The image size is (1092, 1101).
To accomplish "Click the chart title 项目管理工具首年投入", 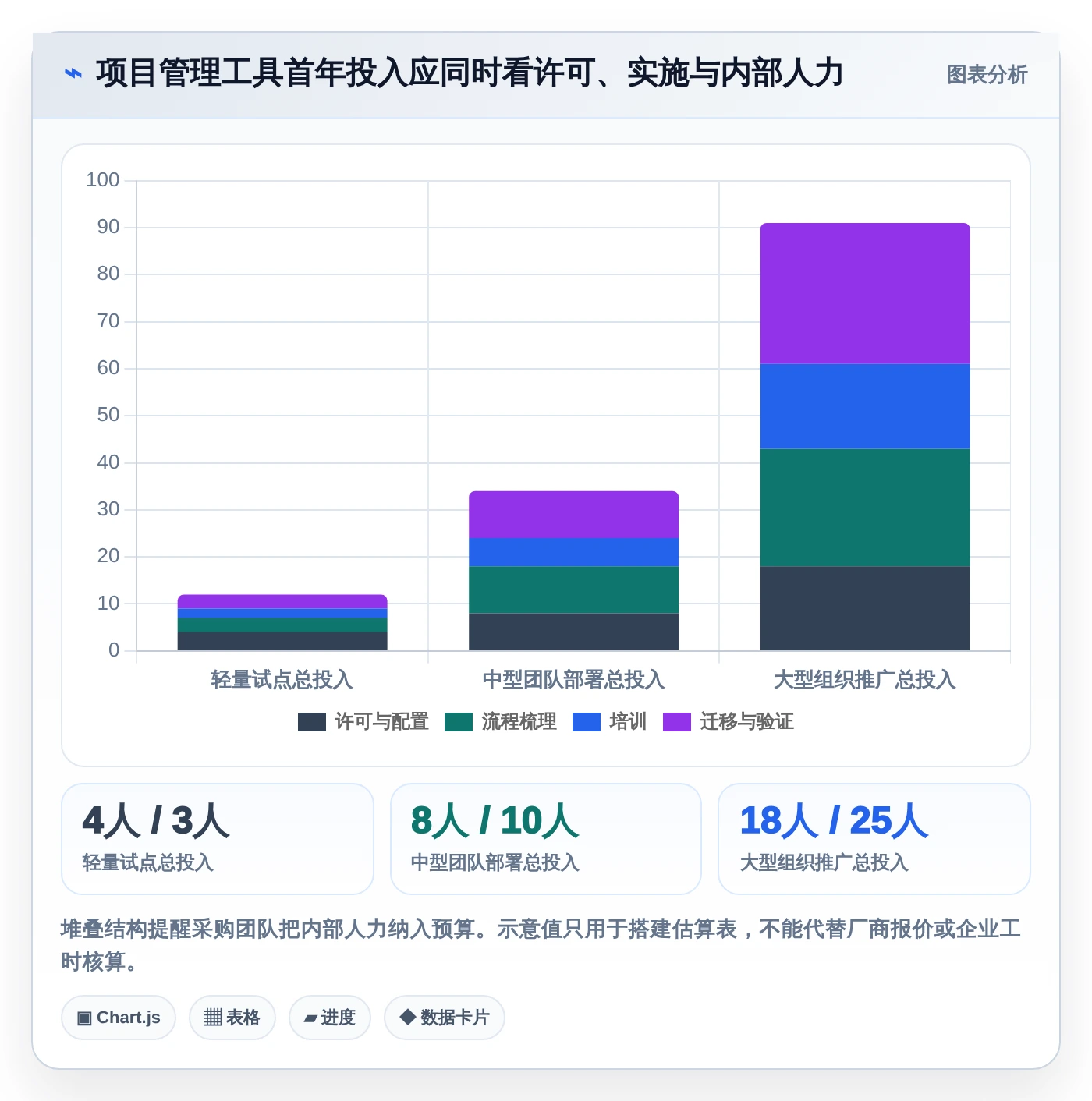I will pyautogui.click(x=470, y=73).
